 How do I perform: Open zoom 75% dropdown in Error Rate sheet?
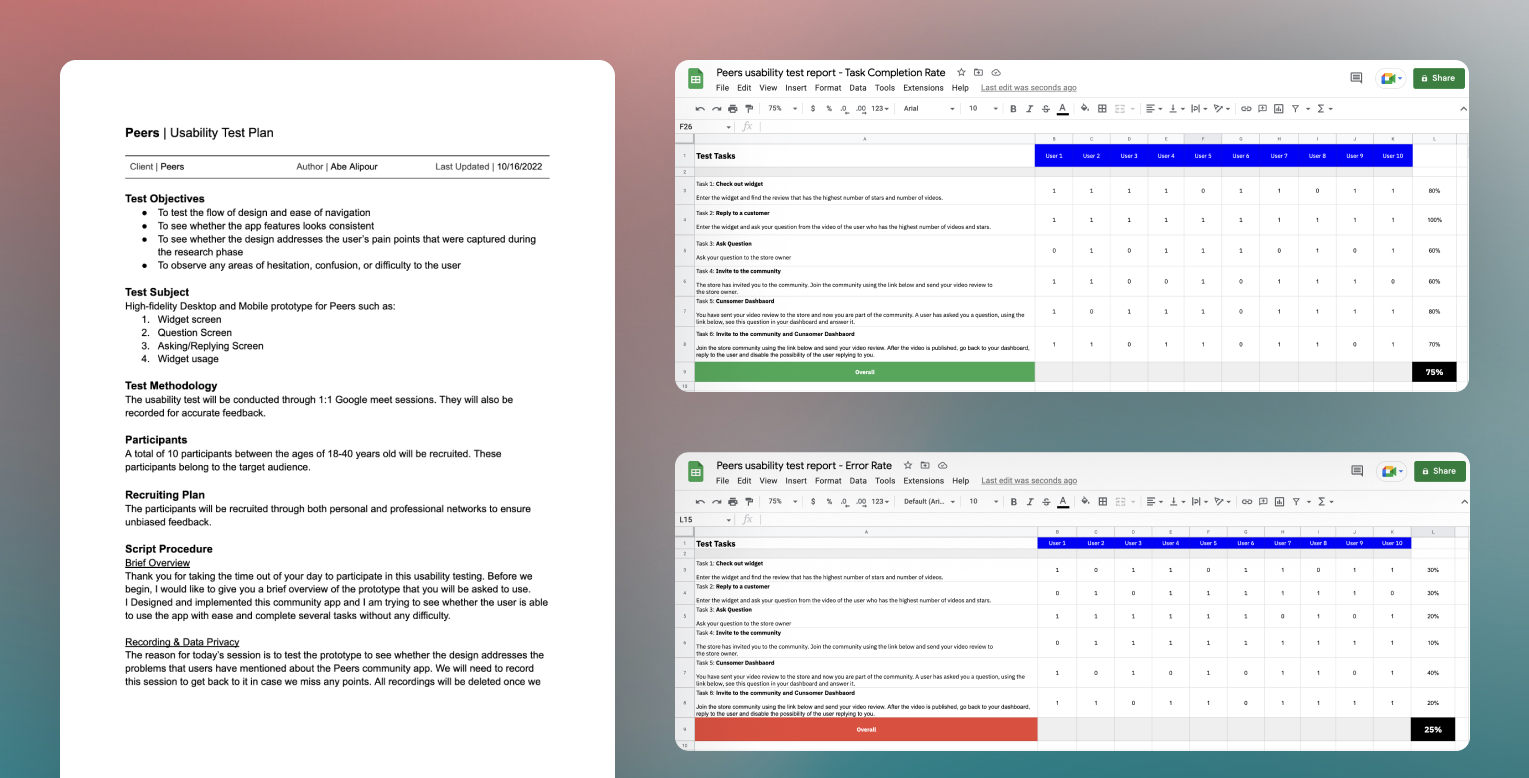(783, 501)
